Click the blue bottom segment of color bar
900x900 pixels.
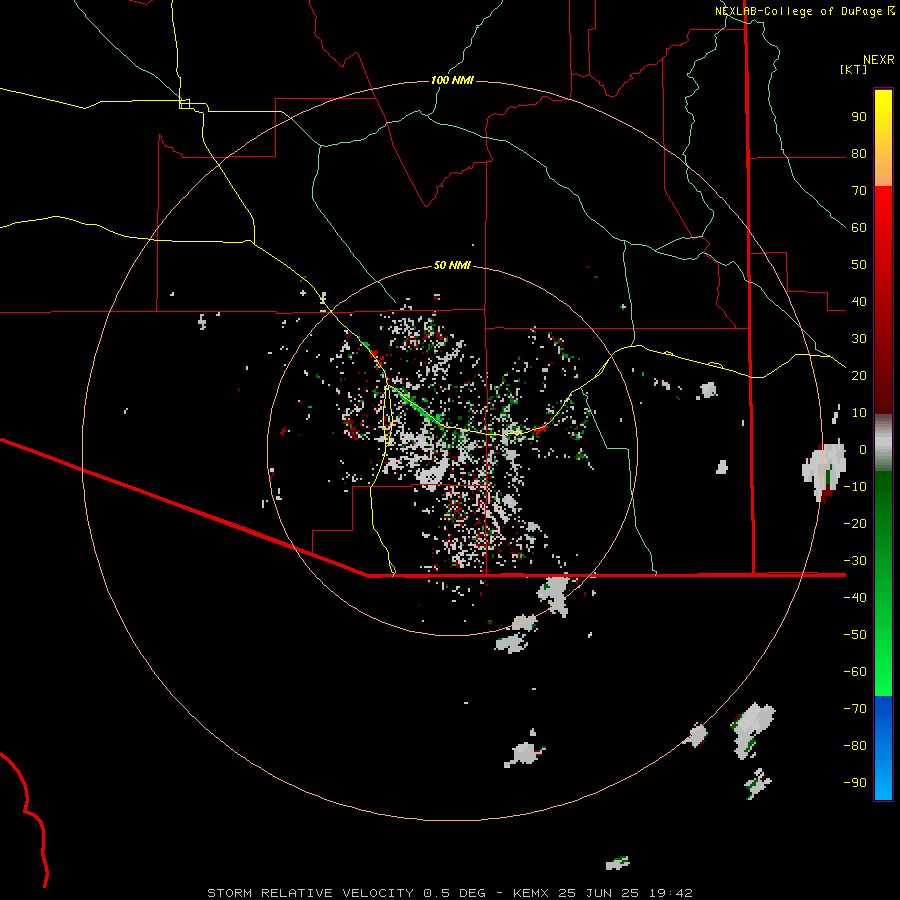(883, 748)
